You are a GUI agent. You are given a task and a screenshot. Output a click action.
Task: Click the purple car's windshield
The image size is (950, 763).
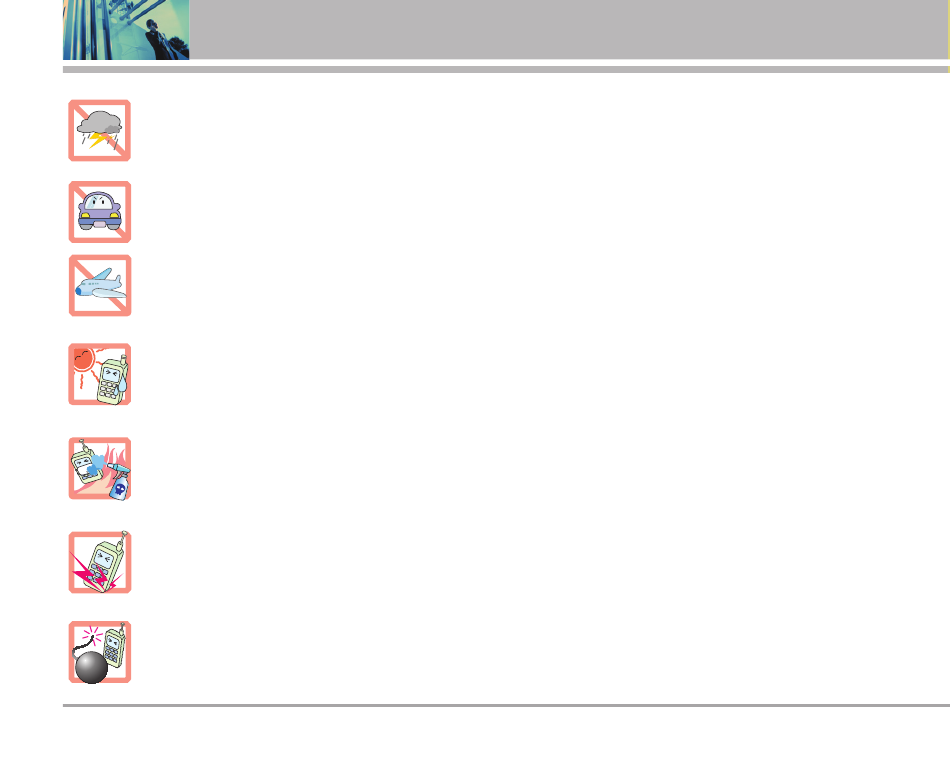[x=99, y=202]
